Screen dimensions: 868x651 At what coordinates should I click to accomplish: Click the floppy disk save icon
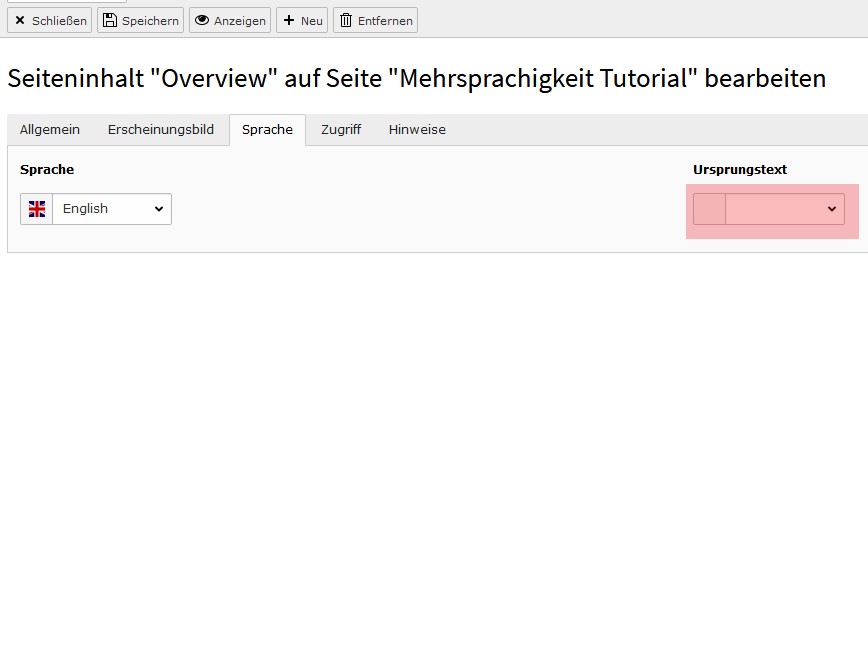point(110,20)
